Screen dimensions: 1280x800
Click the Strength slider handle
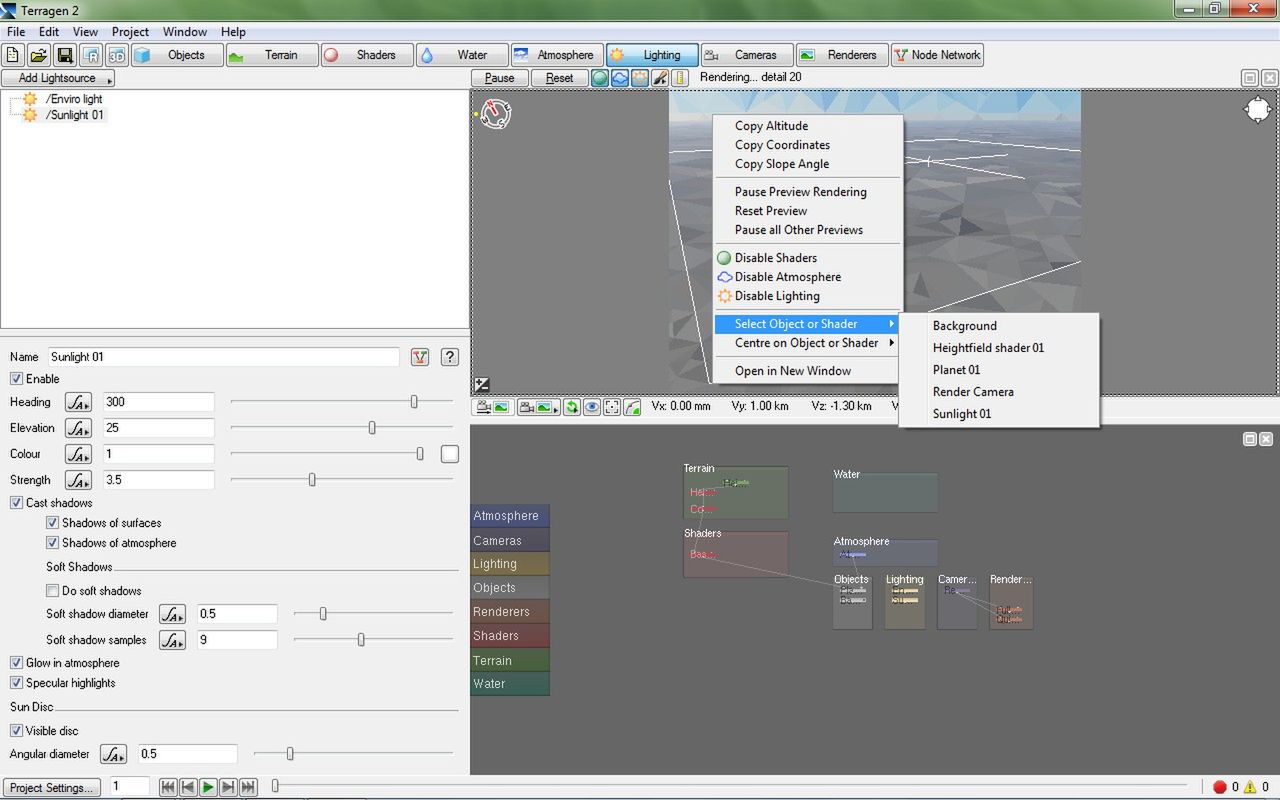(x=312, y=480)
